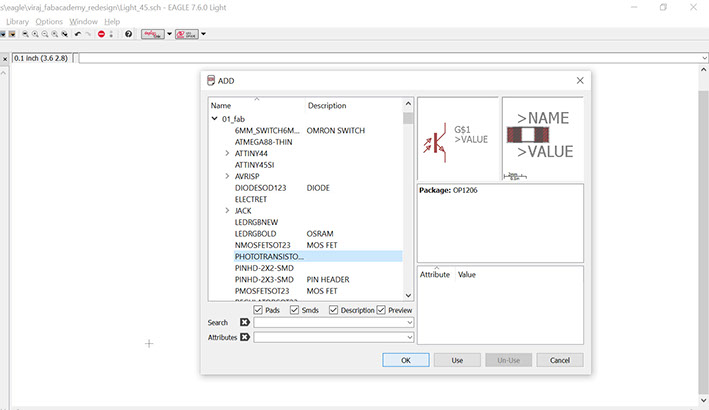The width and height of the screenshot is (709, 410).
Task: Expand the ATTINY44 tree entry
Action: [x=227, y=153]
